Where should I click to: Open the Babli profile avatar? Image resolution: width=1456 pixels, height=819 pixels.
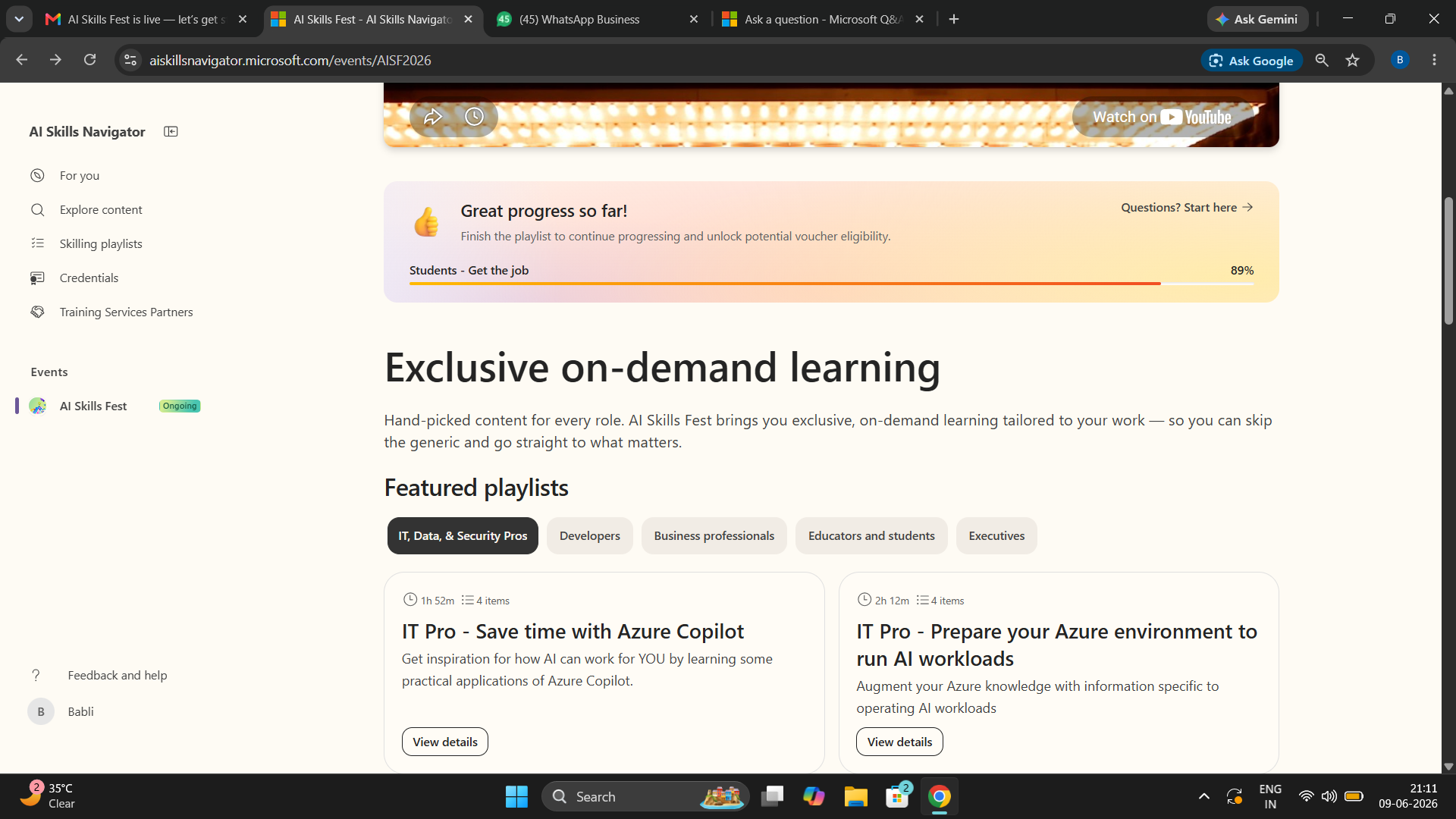pyautogui.click(x=41, y=711)
